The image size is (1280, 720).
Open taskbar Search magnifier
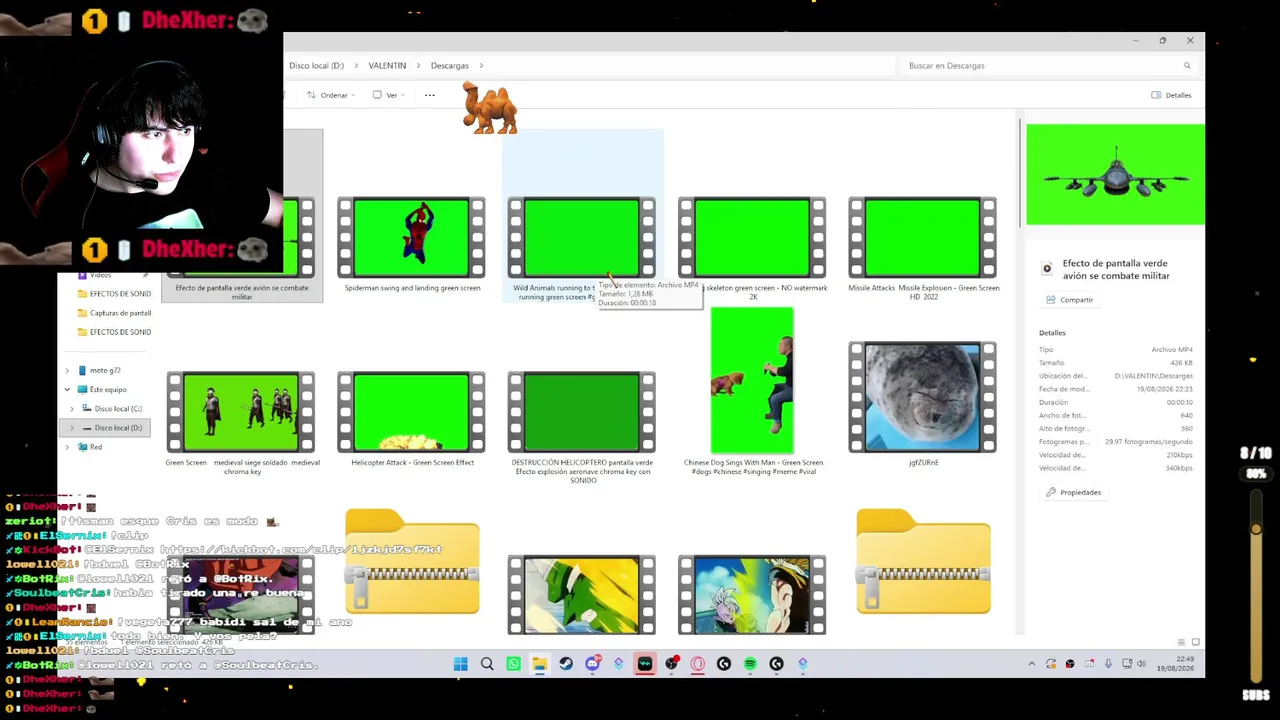tap(487, 664)
